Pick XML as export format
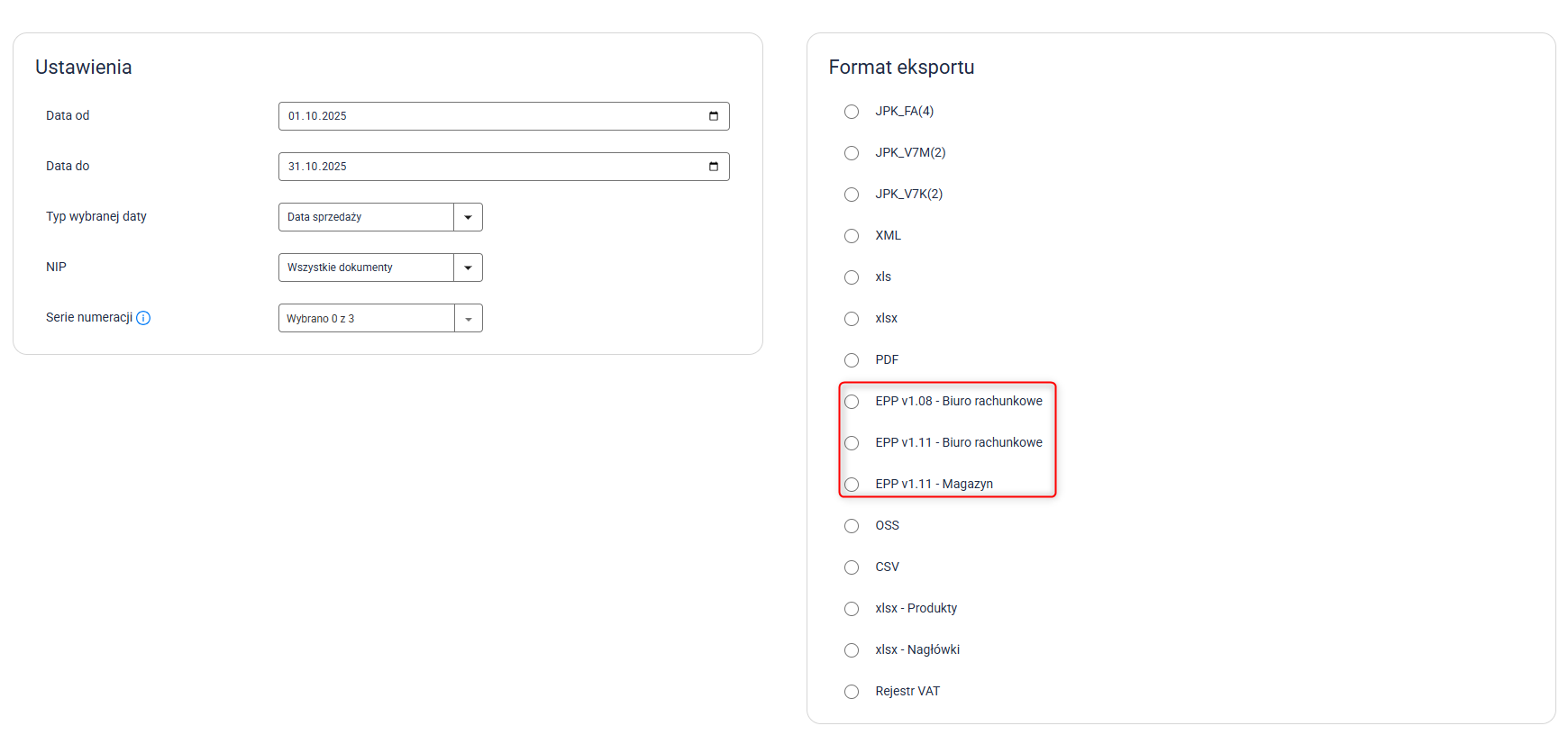 click(x=852, y=236)
